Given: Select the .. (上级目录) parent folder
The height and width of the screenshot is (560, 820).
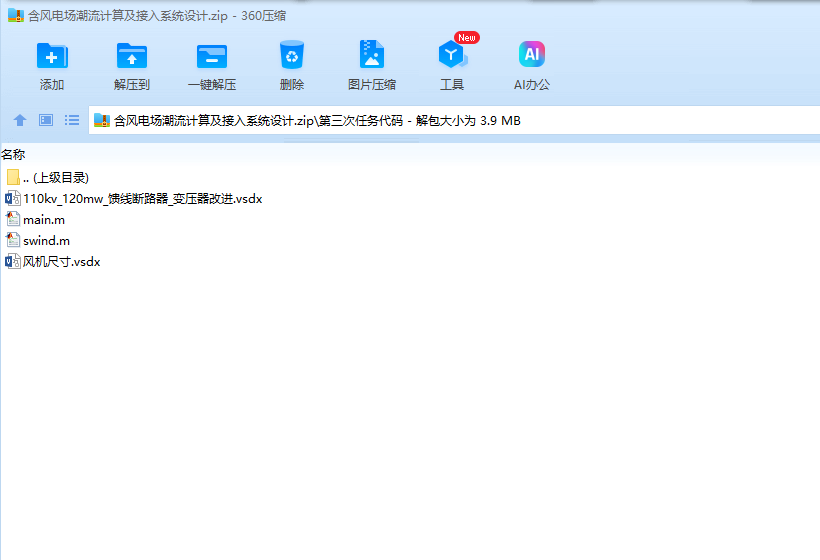Looking at the screenshot, I should (48, 178).
